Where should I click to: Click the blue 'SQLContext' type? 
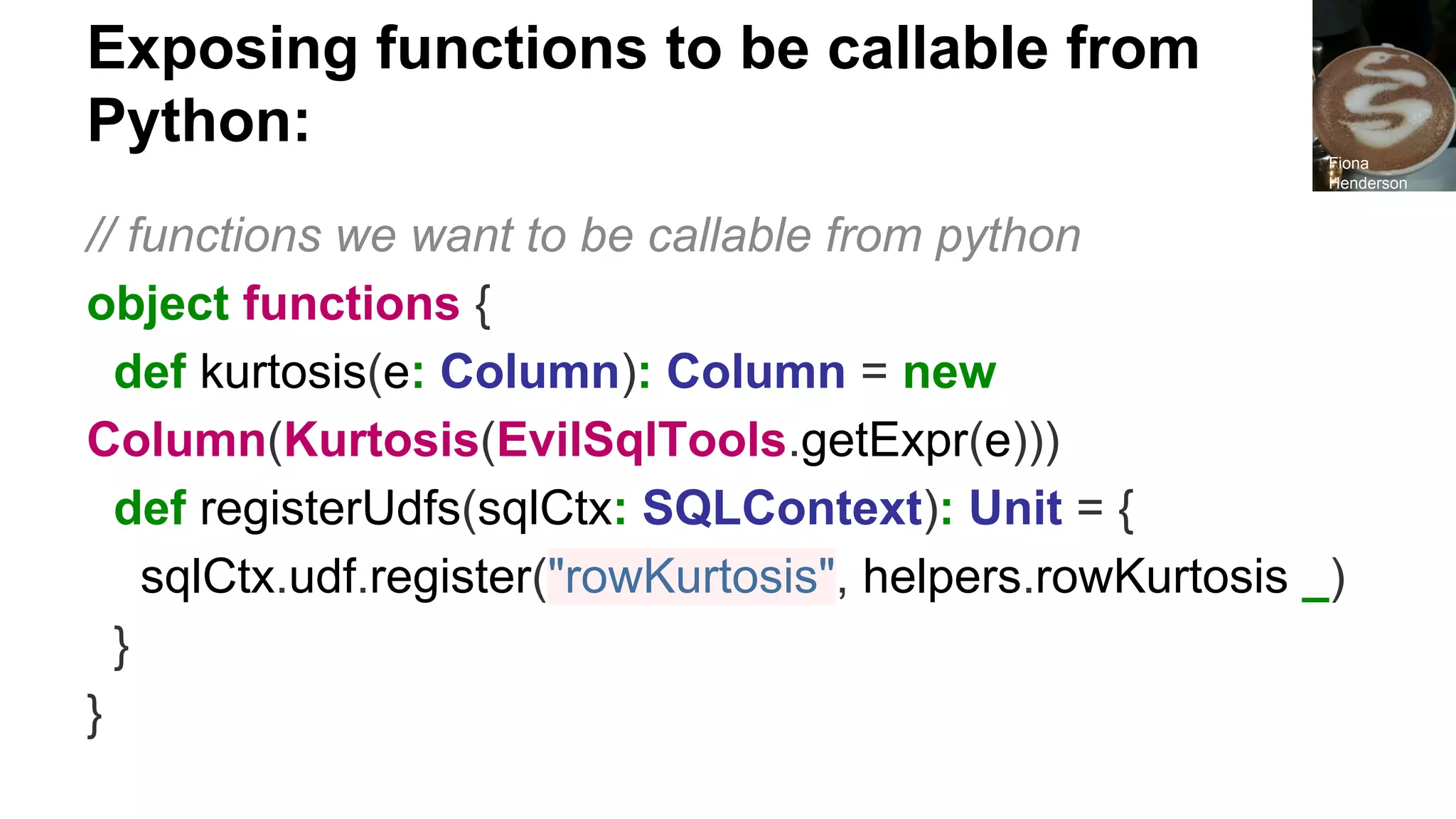(x=783, y=508)
